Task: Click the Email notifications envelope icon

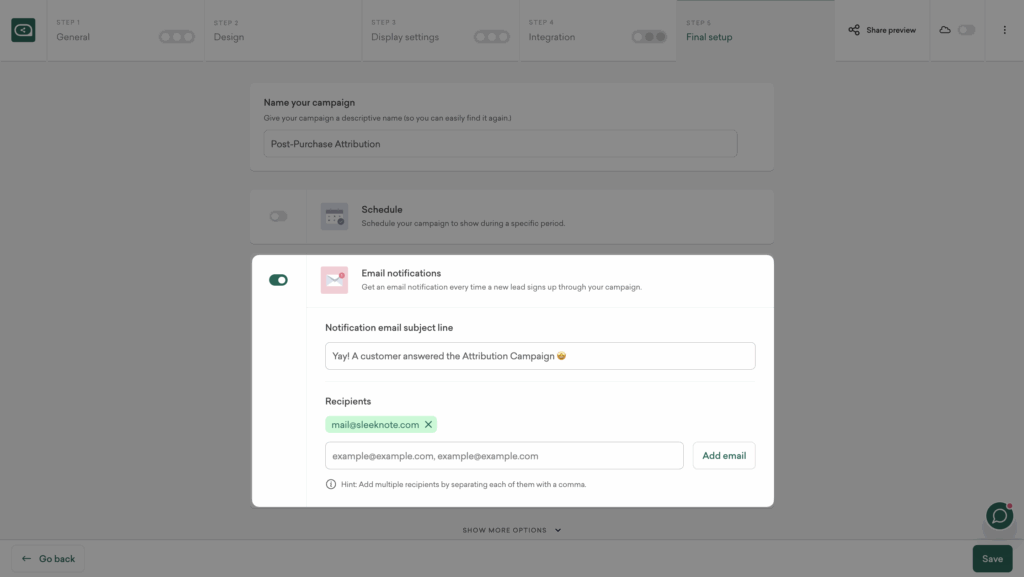Action: point(334,281)
